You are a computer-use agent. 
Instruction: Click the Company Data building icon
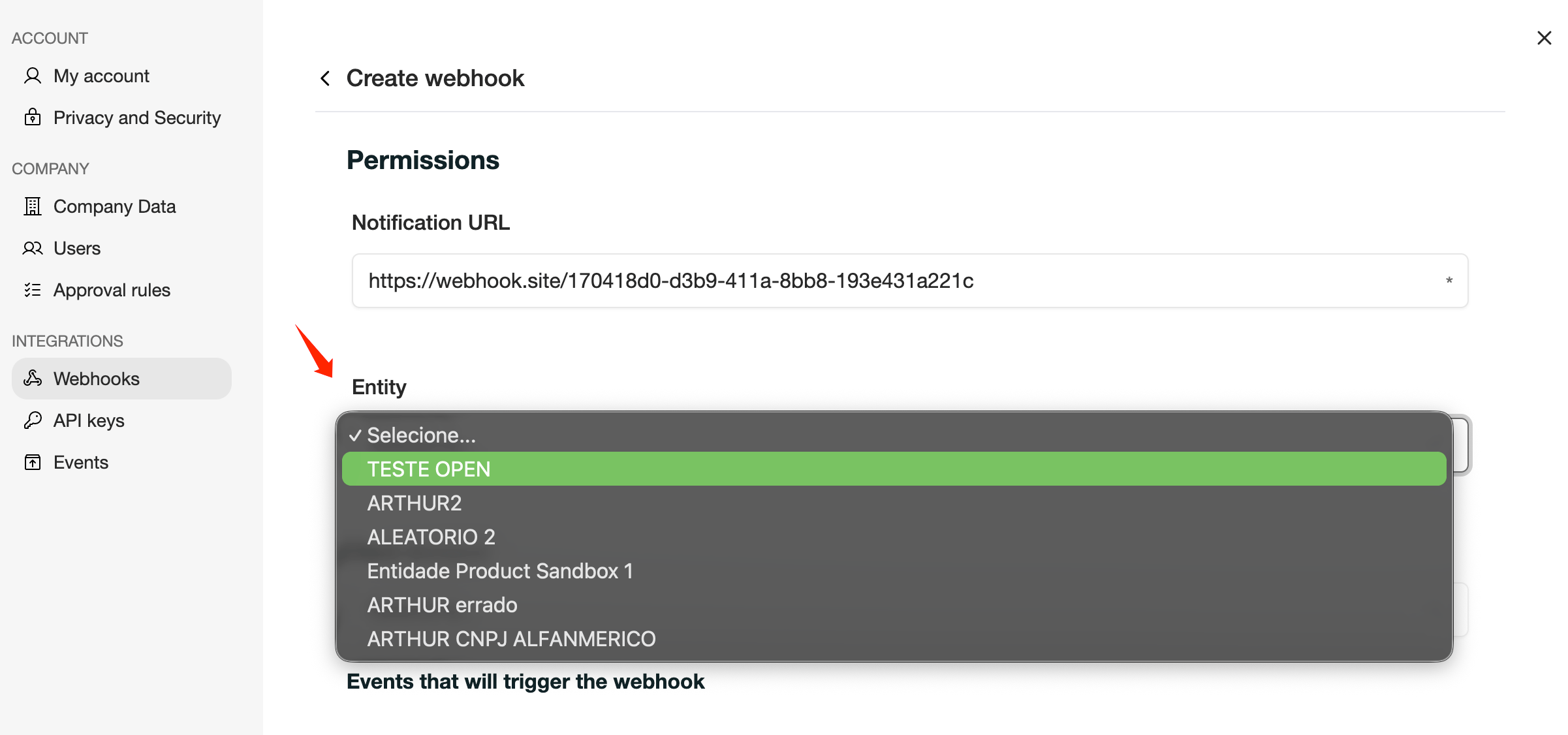[x=33, y=206]
